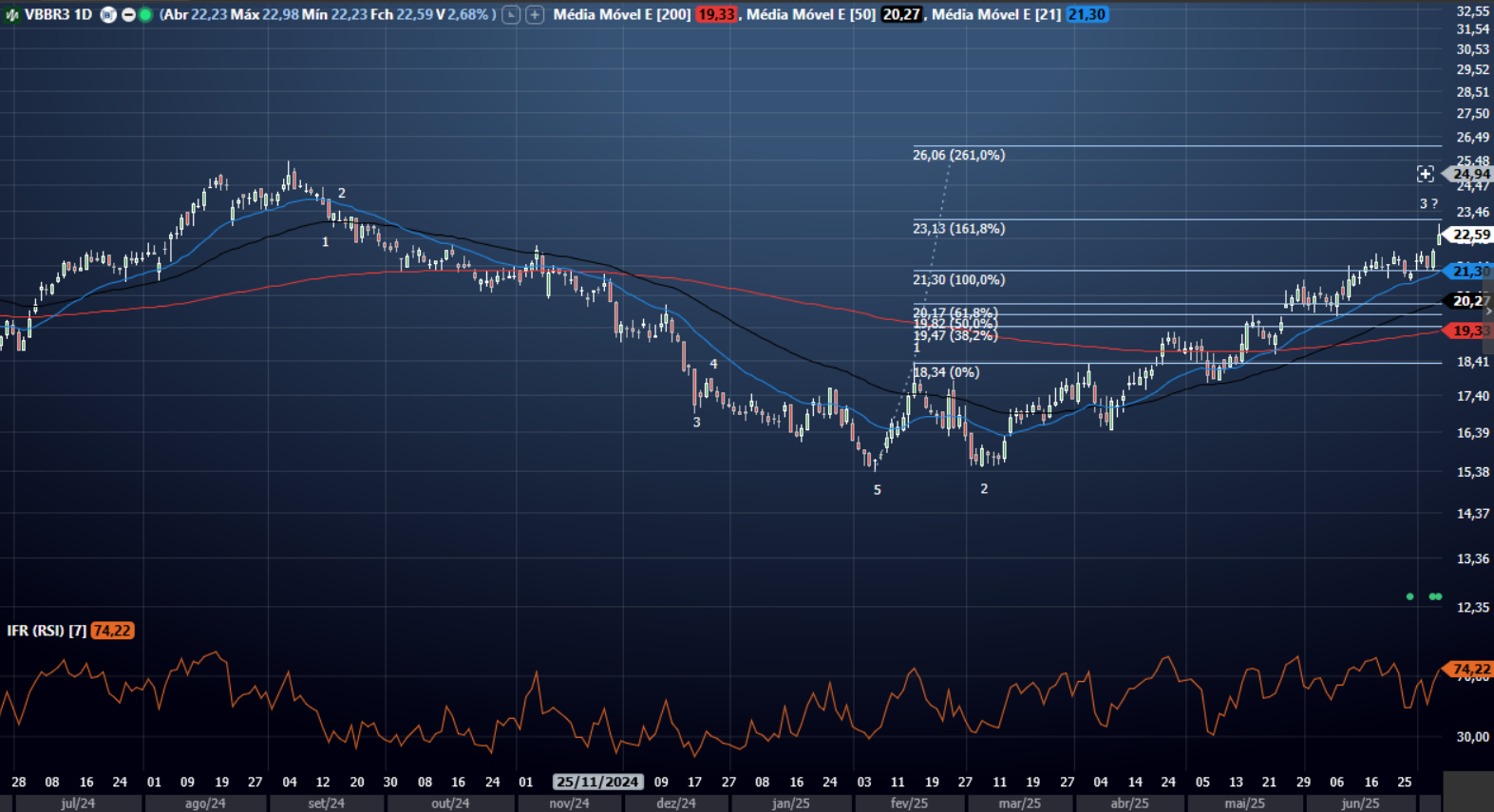Viewport: 1494px width, 812px height.
Task: Click the plus button to add an indicator
Action: point(535,14)
